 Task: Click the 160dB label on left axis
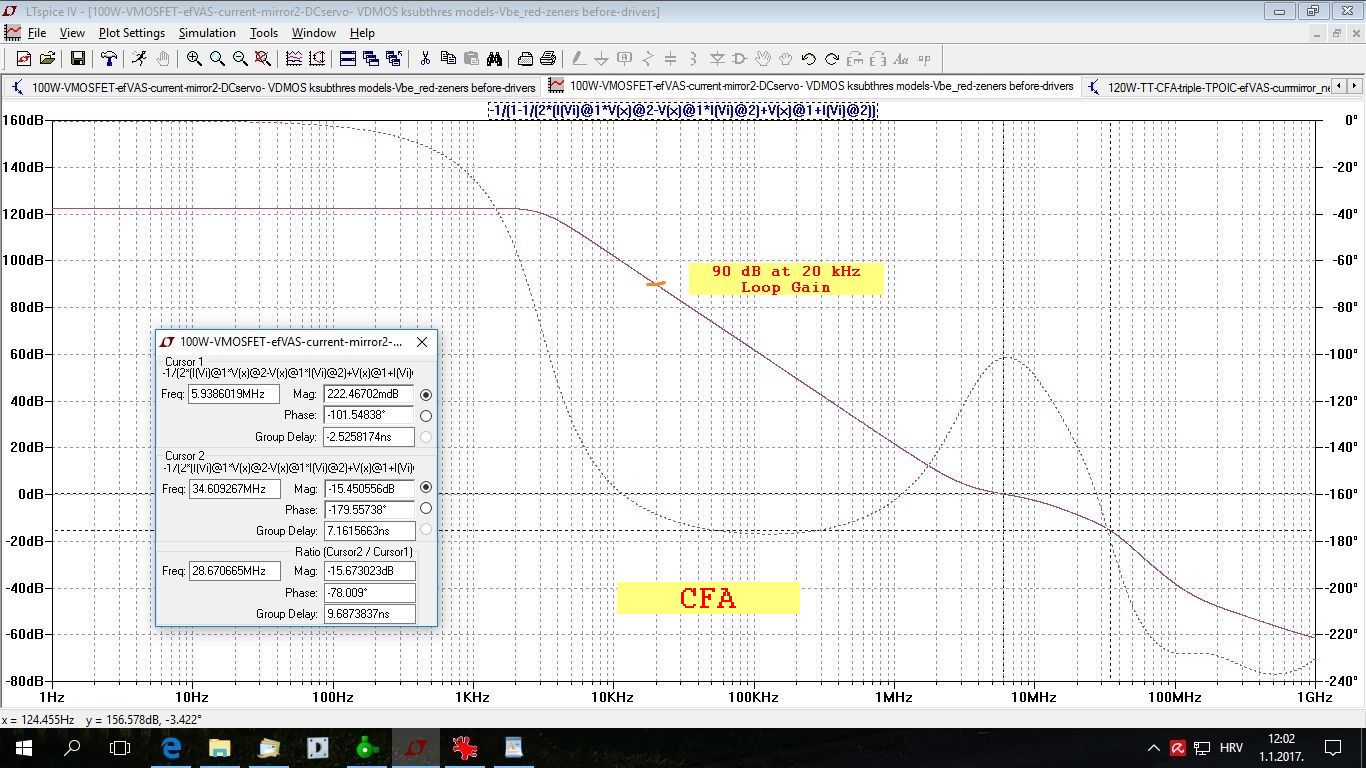coord(23,120)
